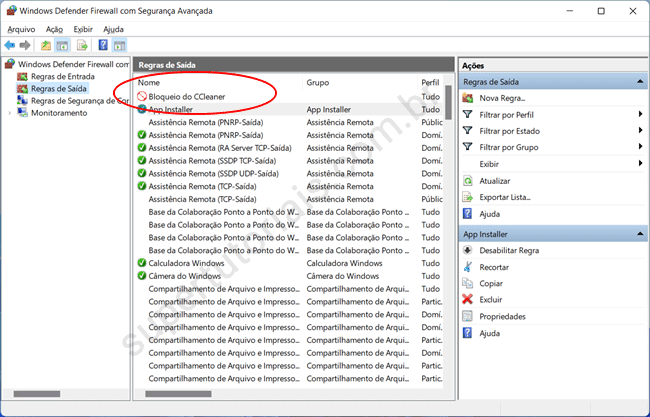This screenshot has height=417, width=650.
Task: Open the Exibir menu in menu bar
Action: point(83,29)
